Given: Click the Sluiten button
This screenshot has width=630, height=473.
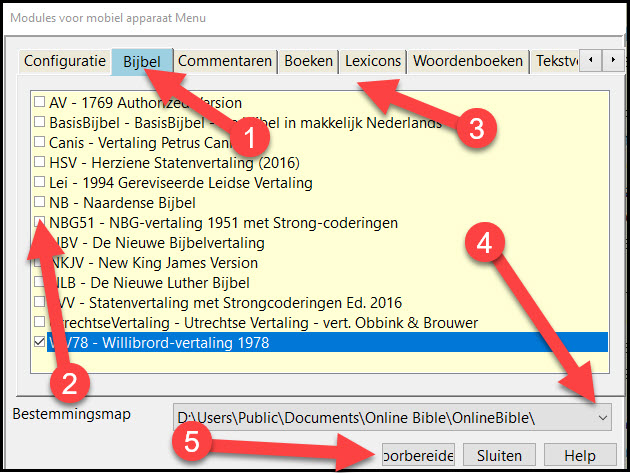Looking at the screenshot, I should pos(499,455).
